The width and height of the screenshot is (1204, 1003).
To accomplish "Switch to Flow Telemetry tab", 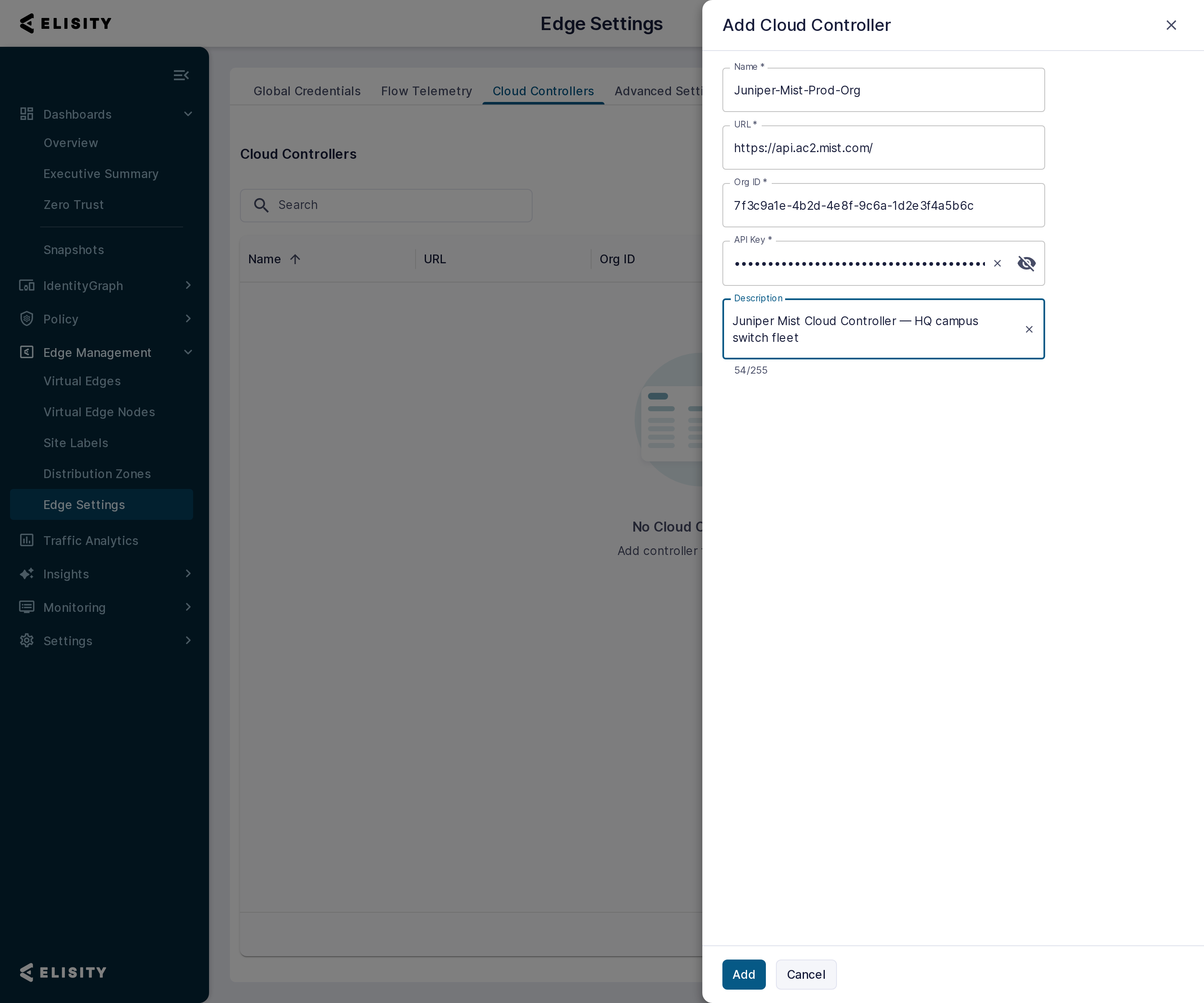I will [x=426, y=91].
